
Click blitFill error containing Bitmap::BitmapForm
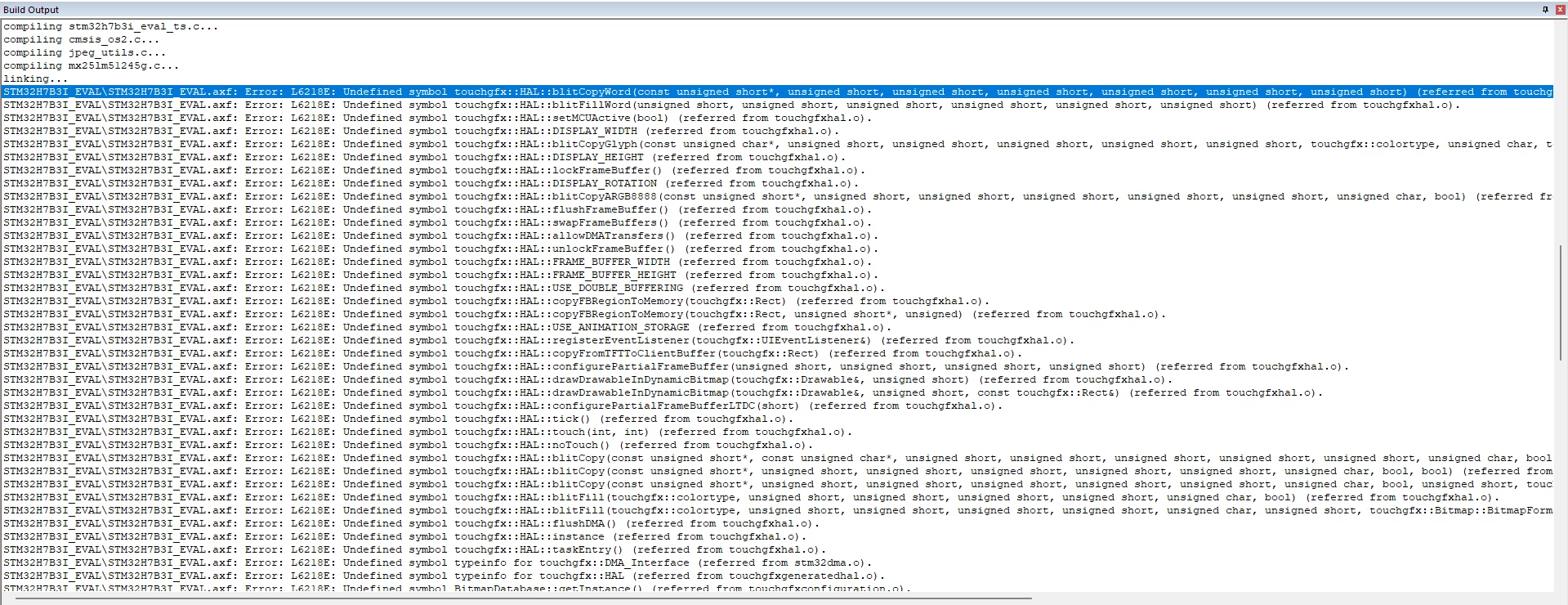click(777, 510)
